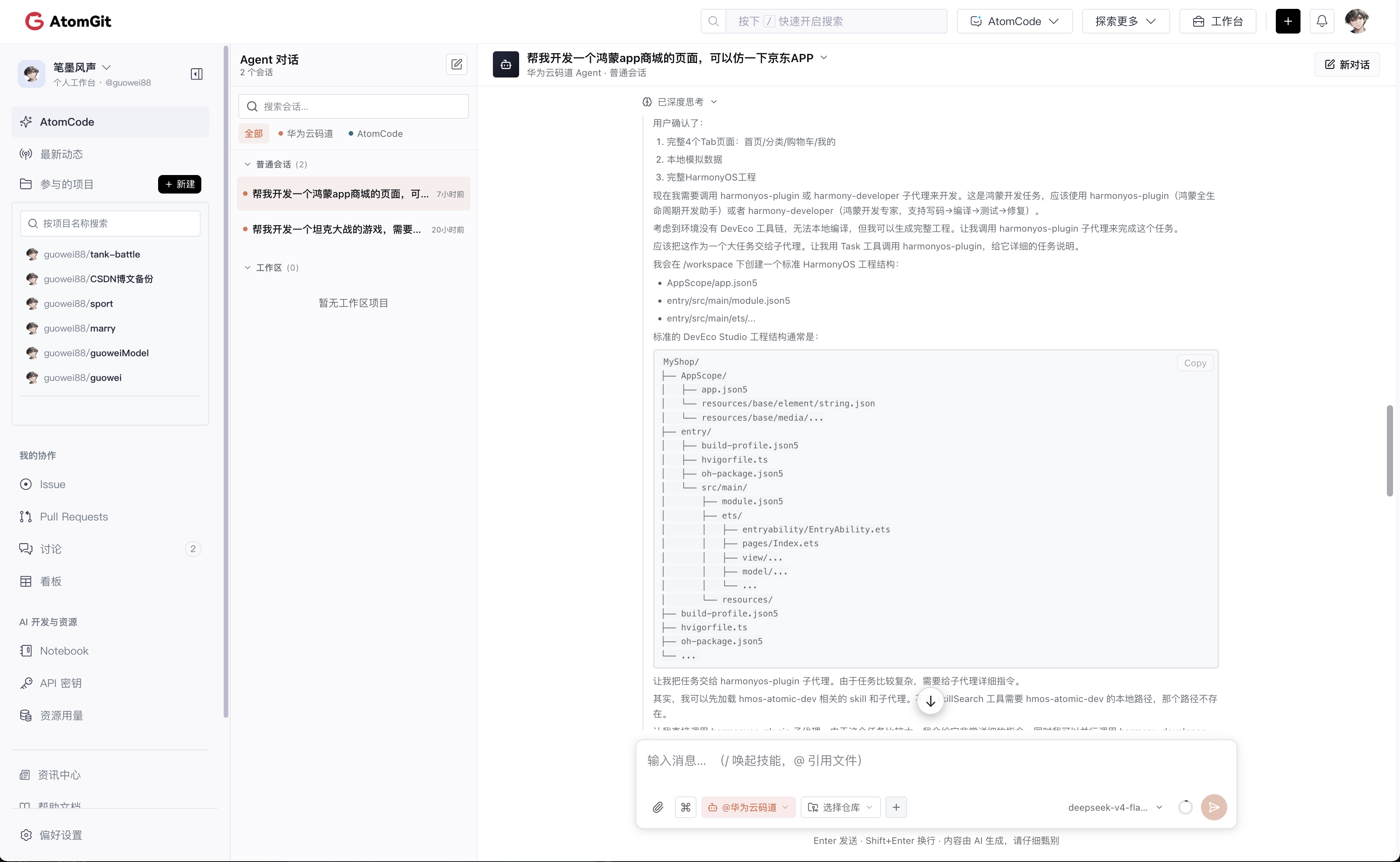Copy the MyShop code block

[1195, 363]
